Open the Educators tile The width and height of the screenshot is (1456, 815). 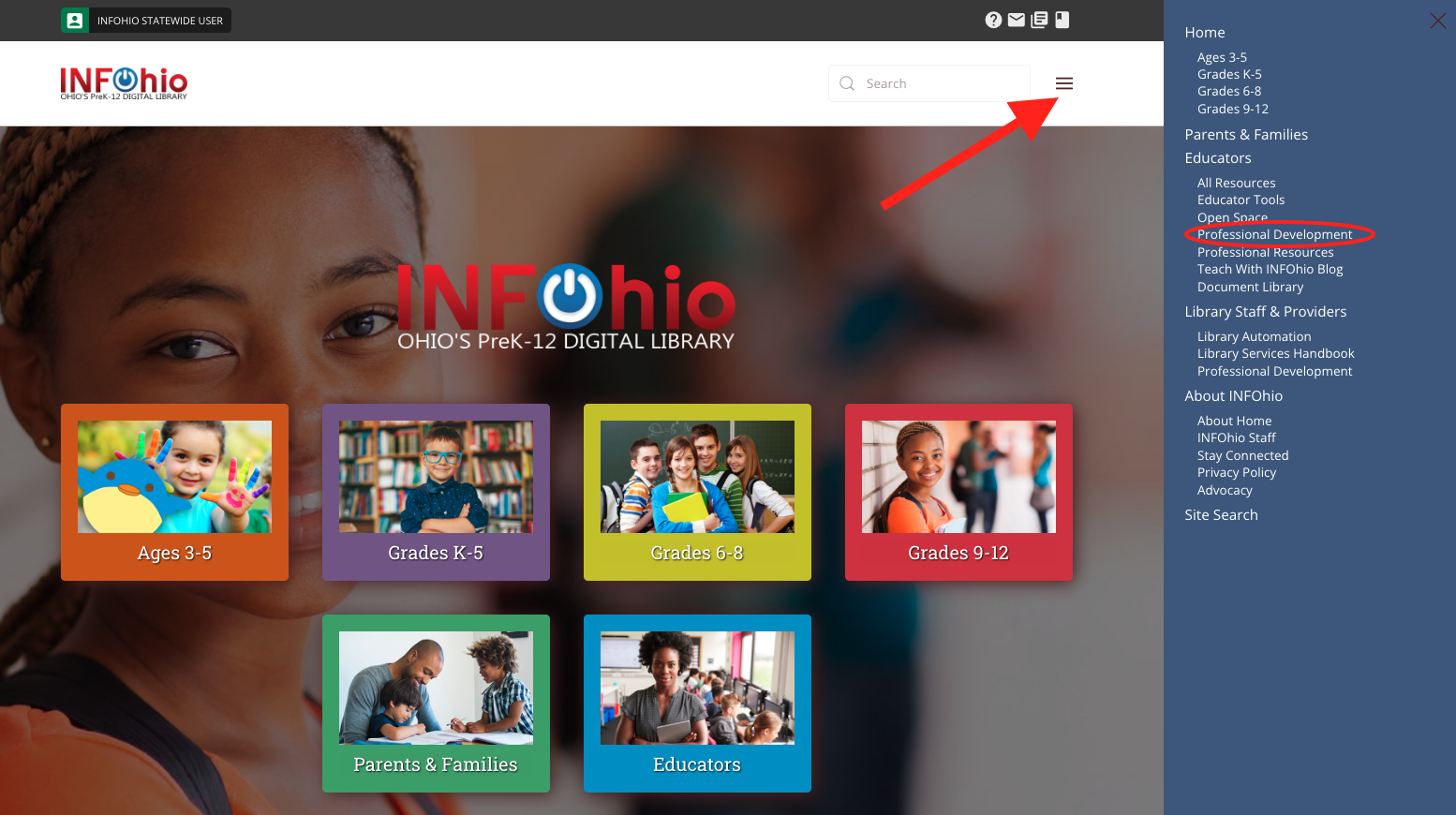click(697, 704)
